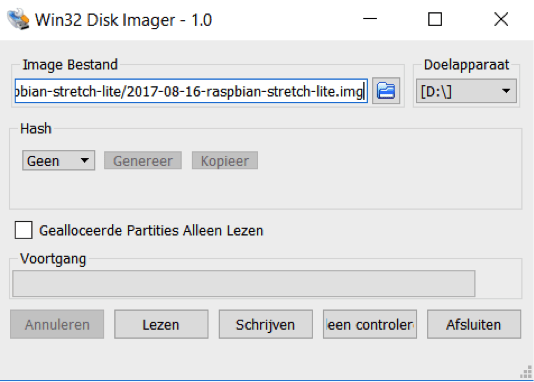Click the dropdown arrow next to Geen

click(x=84, y=160)
